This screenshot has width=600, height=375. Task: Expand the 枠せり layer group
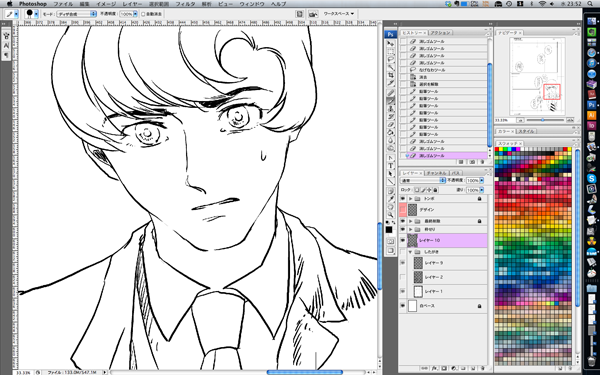click(411, 229)
